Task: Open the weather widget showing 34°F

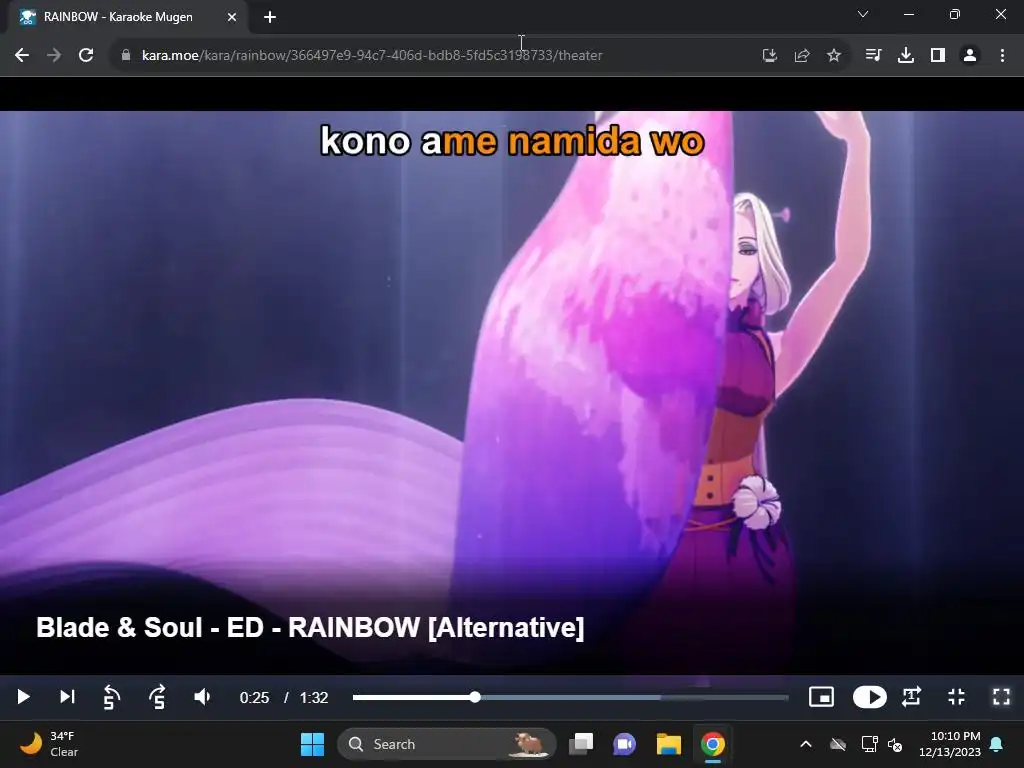Action: pyautogui.click(x=49, y=744)
